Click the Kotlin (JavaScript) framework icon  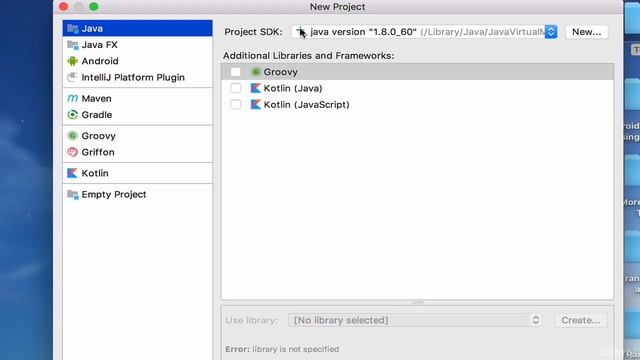(x=256, y=104)
